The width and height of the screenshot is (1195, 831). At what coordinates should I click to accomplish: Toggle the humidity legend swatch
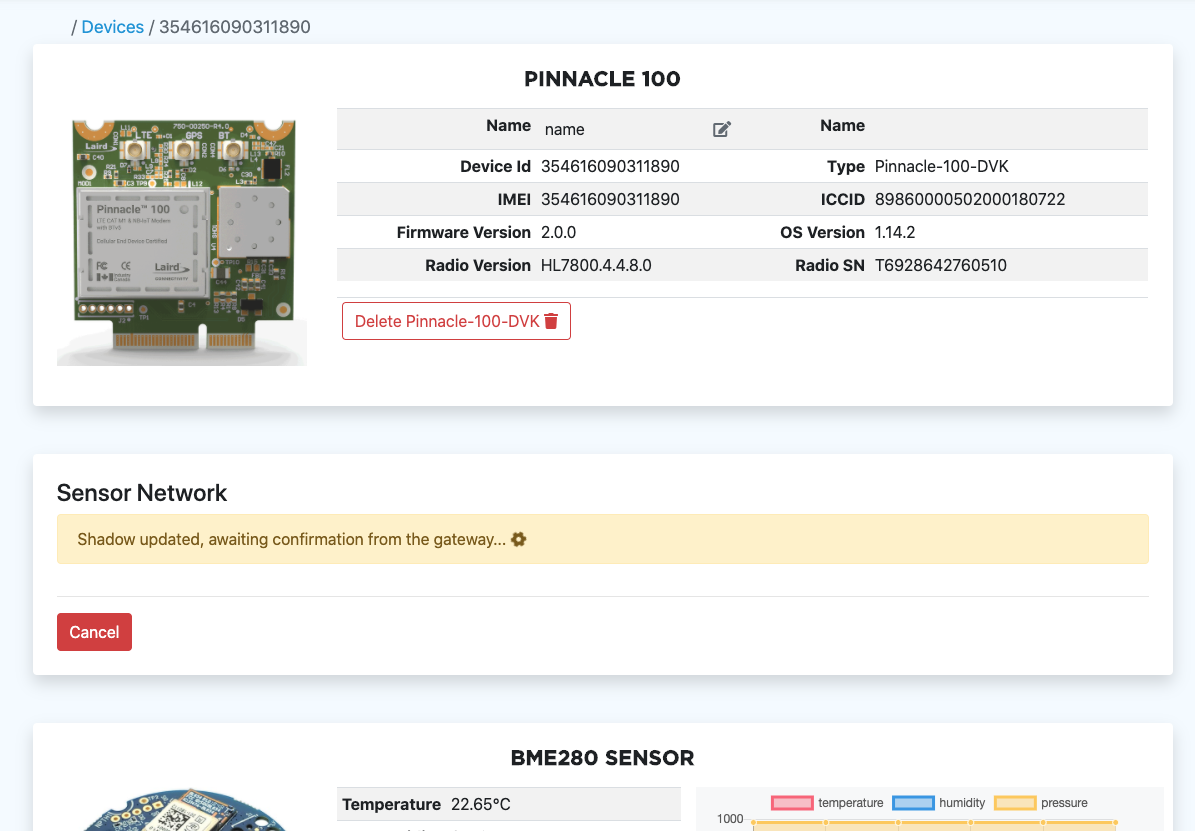(x=913, y=803)
